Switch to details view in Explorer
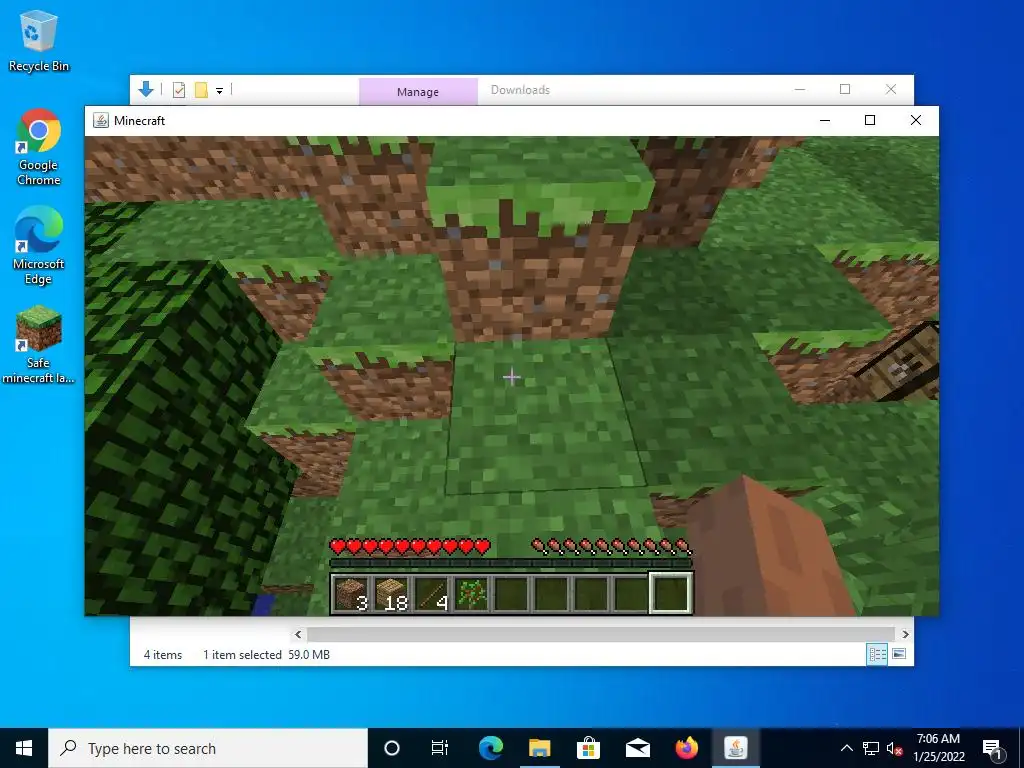1024x768 pixels. coord(877,654)
